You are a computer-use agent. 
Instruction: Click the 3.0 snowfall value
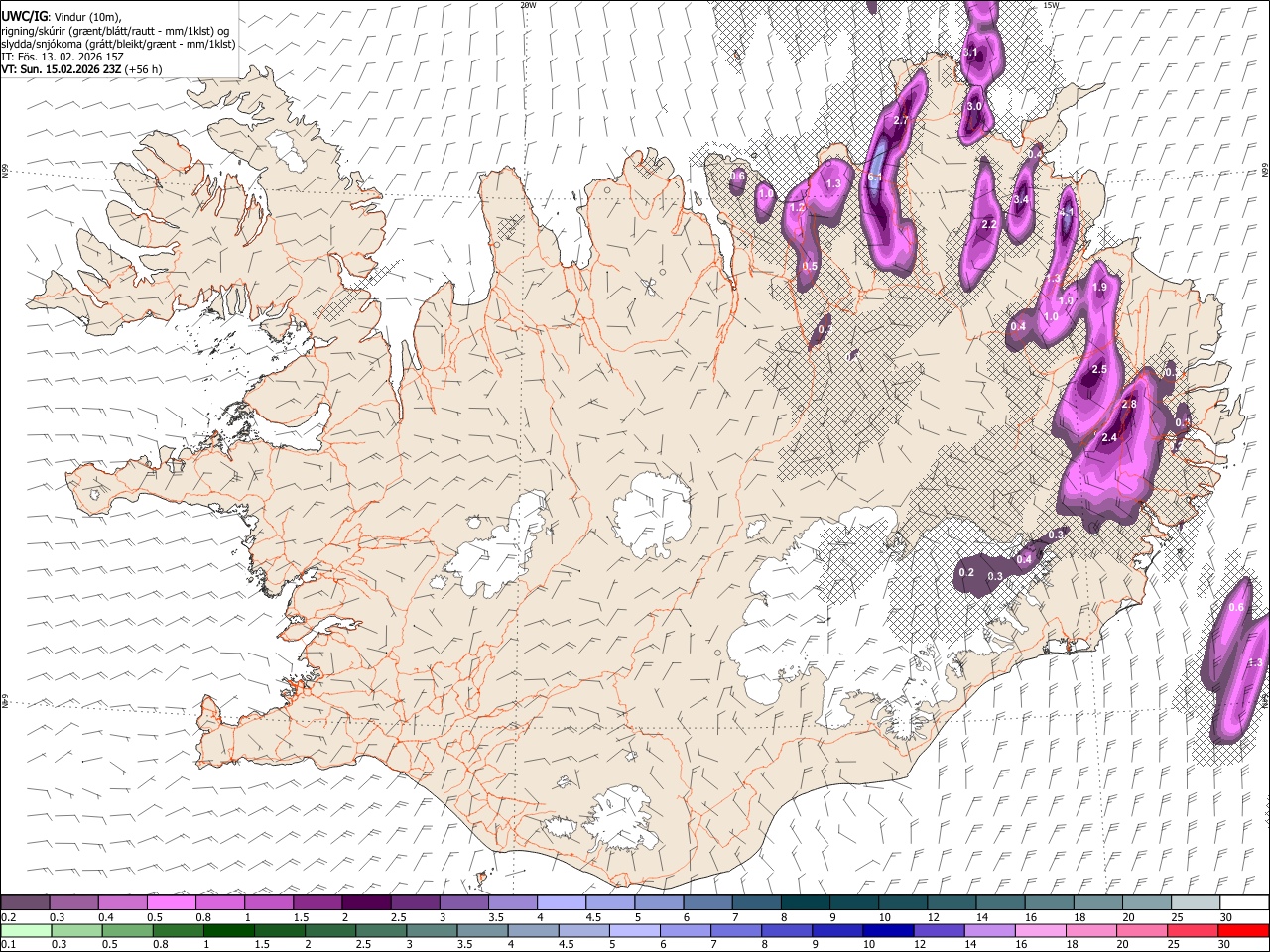[x=974, y=106]
